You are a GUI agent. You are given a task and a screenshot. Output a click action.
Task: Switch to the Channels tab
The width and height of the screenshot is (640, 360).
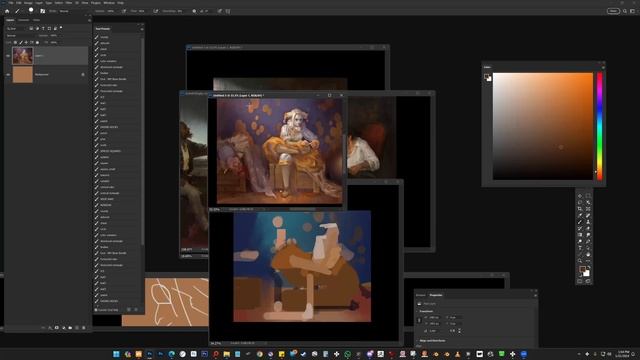(24, 20)
